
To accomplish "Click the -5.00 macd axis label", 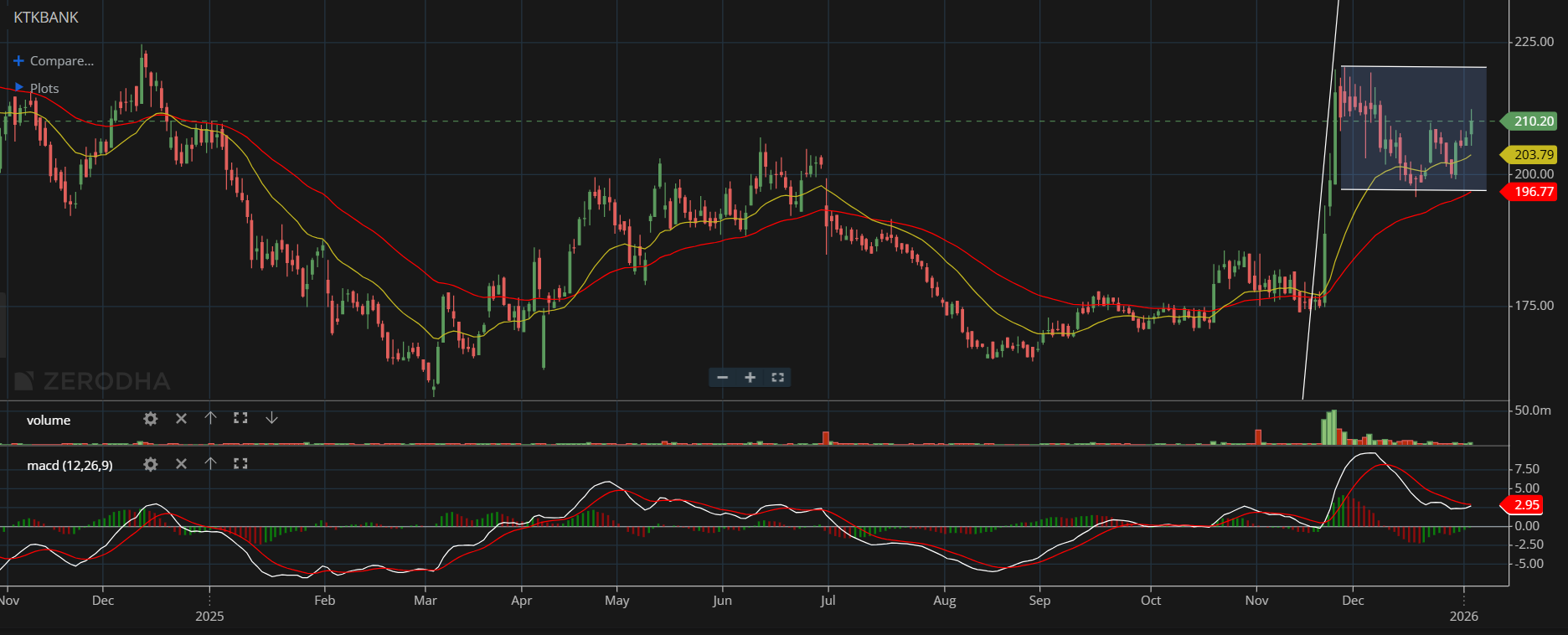I will point(1527,564).
